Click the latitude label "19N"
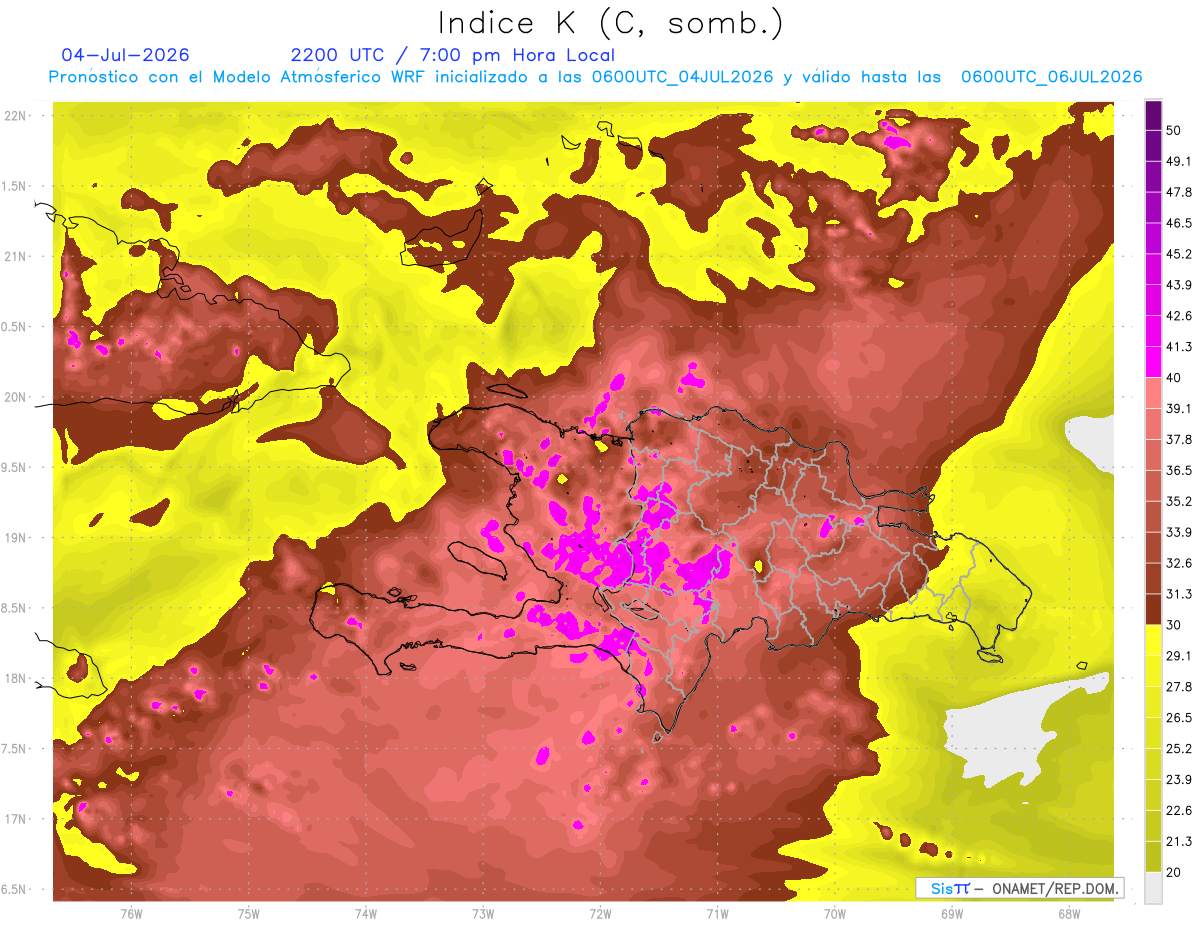This screenshot has height=927, width=1200. point(15,538)
